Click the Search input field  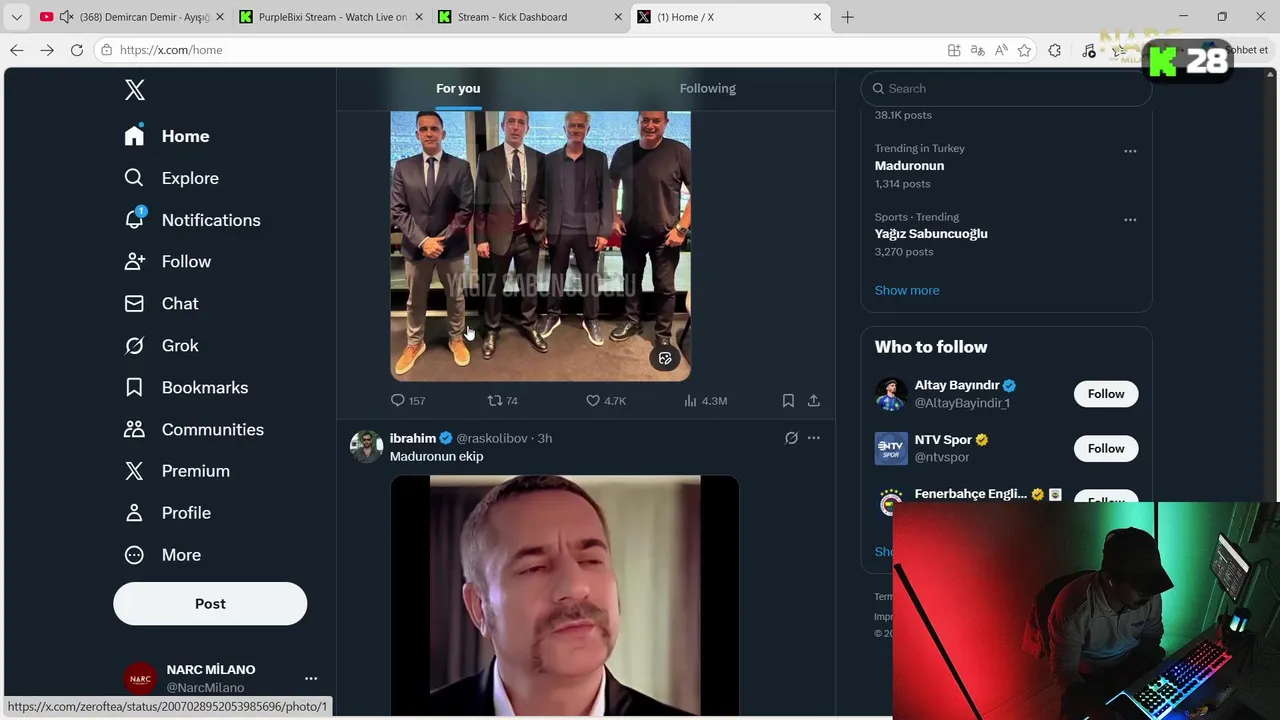(x=1006, y=88)
